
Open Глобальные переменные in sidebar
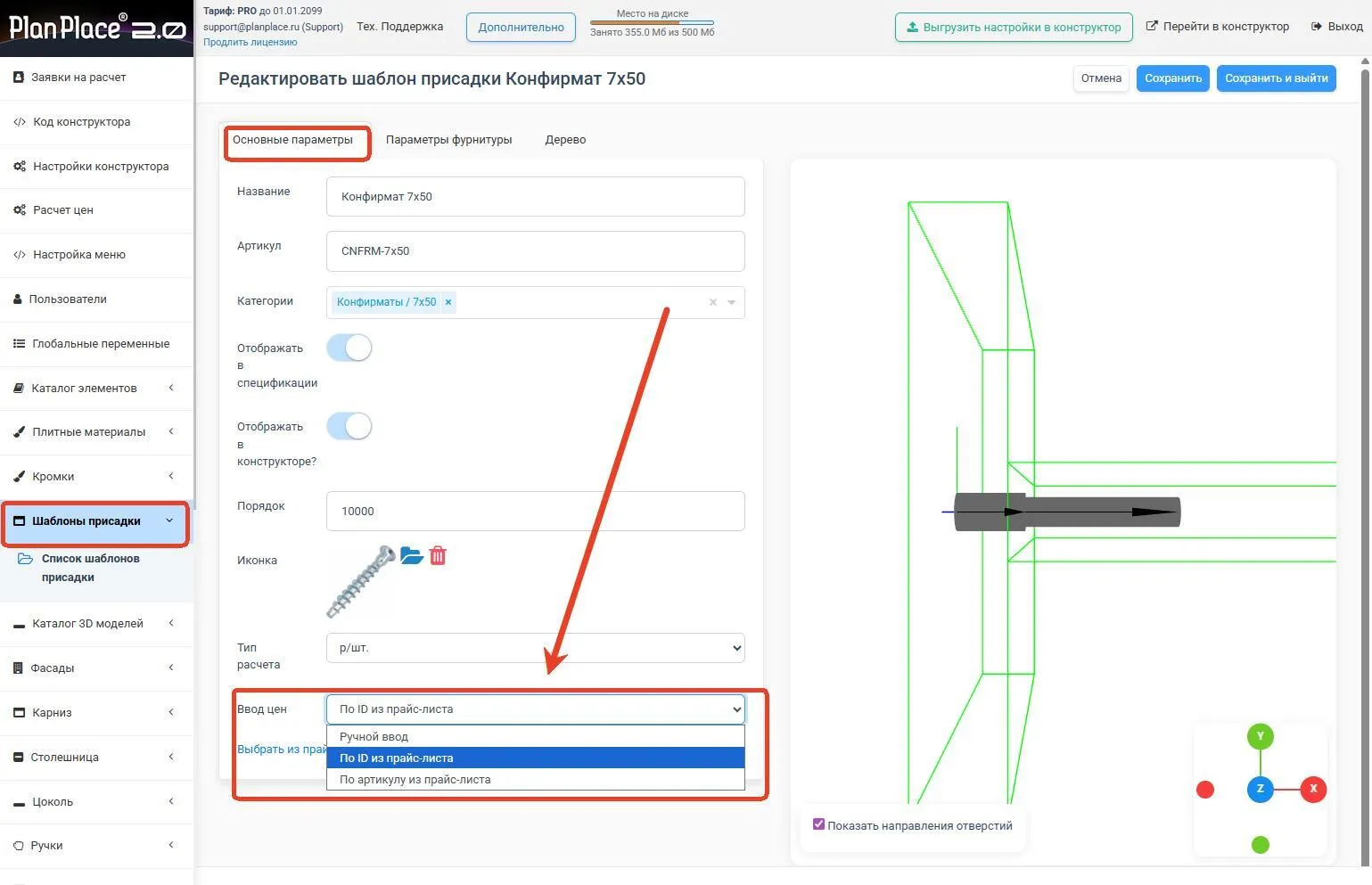[x=96, y=344]
